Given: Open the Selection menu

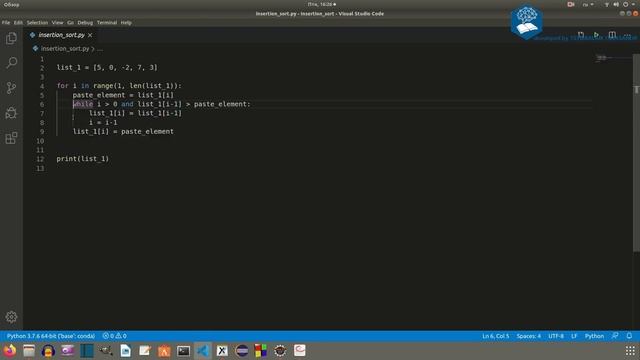Looking at the screenshot, I should tap(37, 22).
